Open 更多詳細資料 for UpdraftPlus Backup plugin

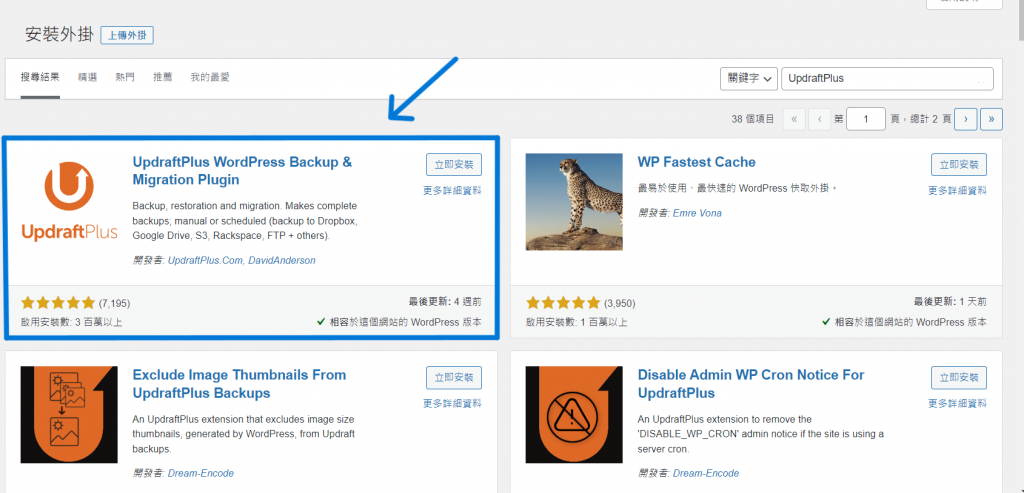tap(453, 191)
